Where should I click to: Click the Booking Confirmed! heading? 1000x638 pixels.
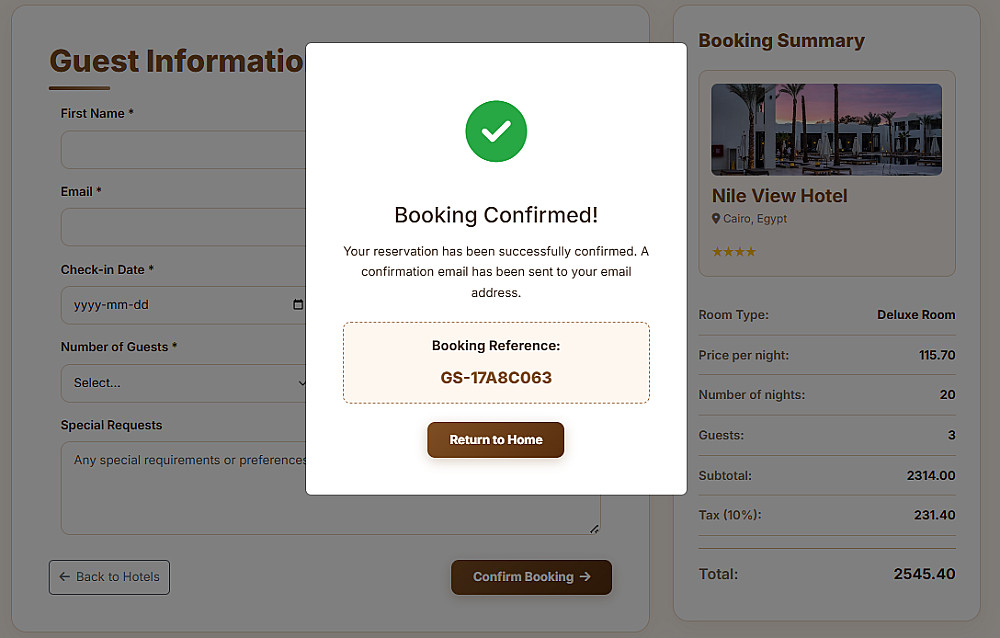point(496,215)
